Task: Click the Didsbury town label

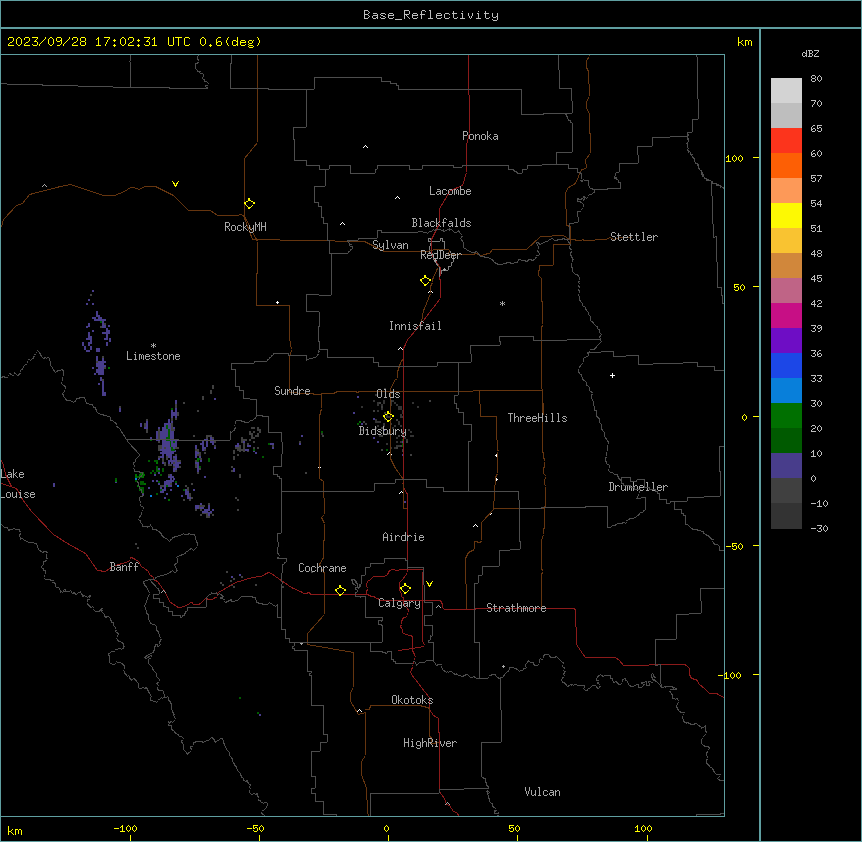Action: point(383,431)
